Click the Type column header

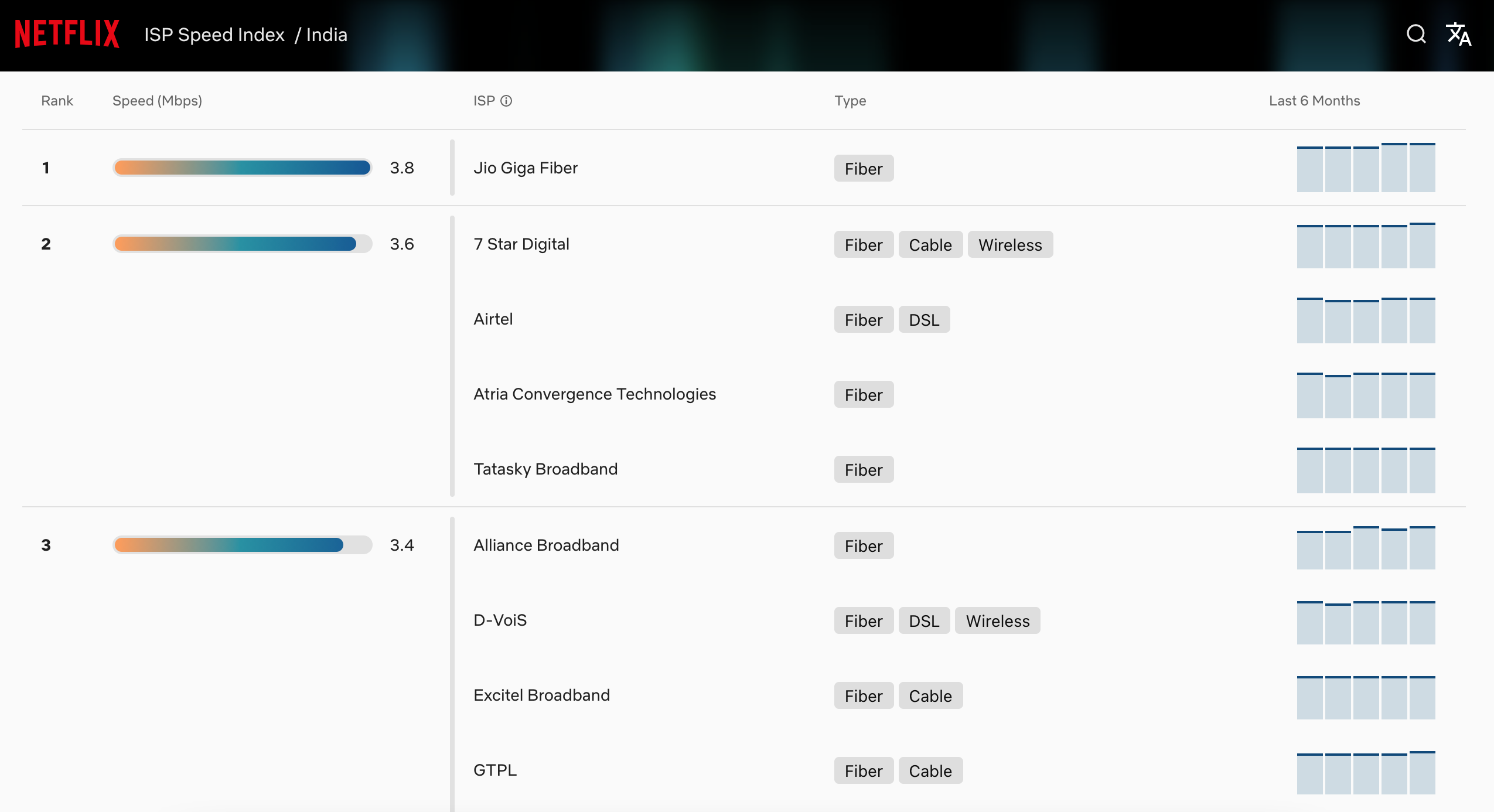pyautogui.click(x=850, y=101)
